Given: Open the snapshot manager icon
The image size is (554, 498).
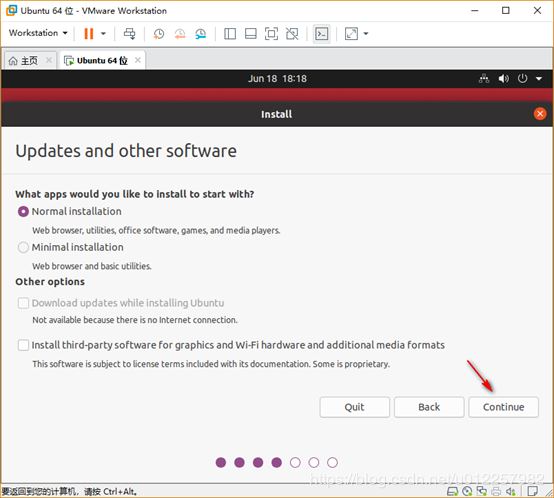Looking at the screenshot, I should click(x=200, y=34).
